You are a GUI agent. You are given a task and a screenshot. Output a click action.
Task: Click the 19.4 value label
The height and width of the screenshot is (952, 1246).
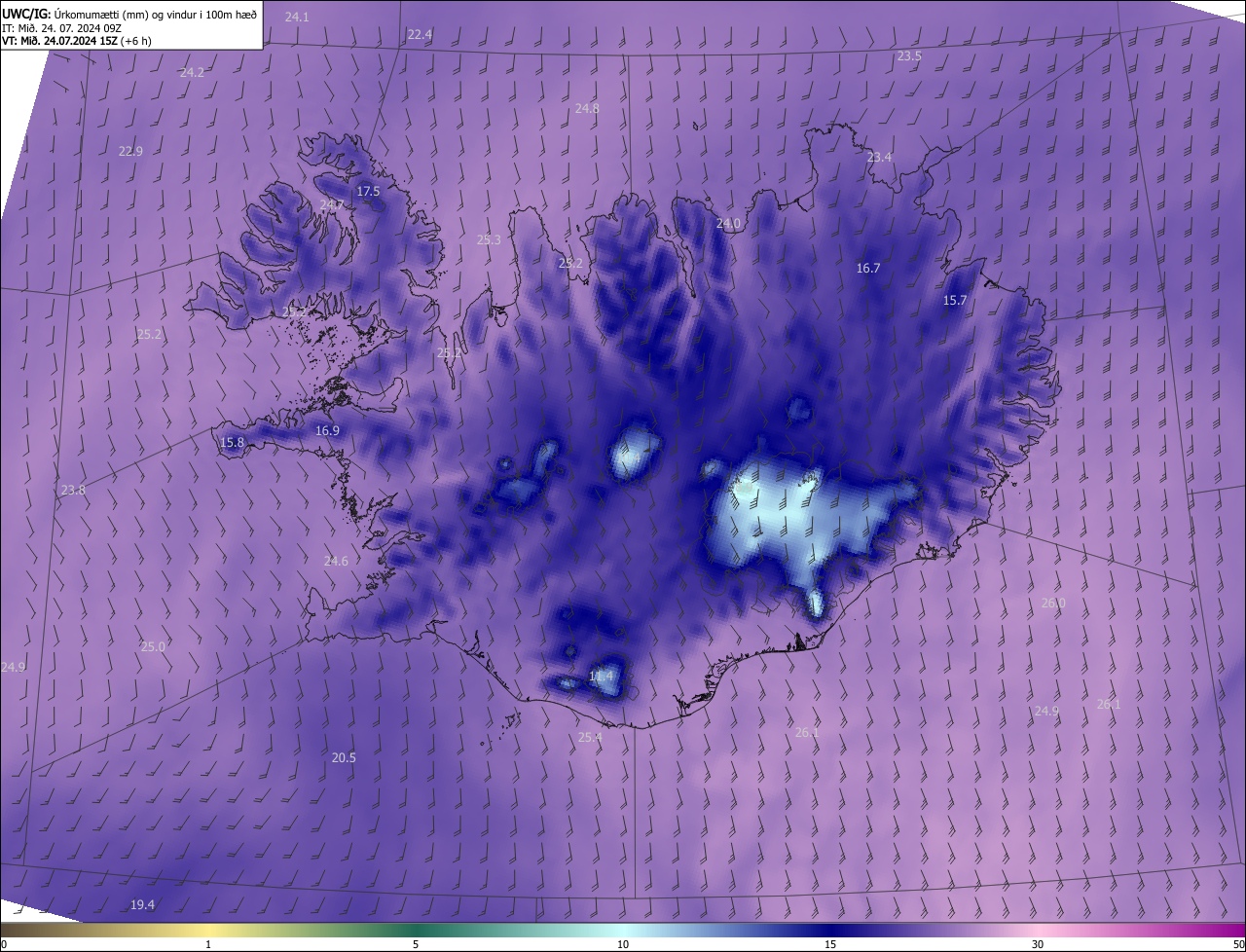pos(142,904)
